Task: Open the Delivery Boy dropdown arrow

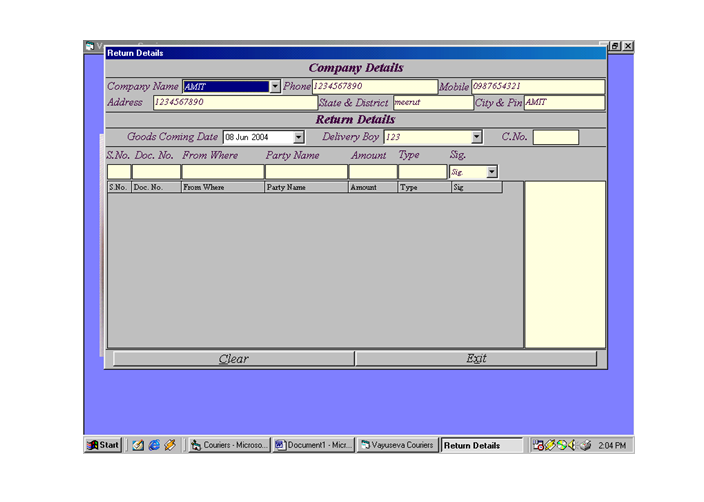Action: (x=476, y=137)
